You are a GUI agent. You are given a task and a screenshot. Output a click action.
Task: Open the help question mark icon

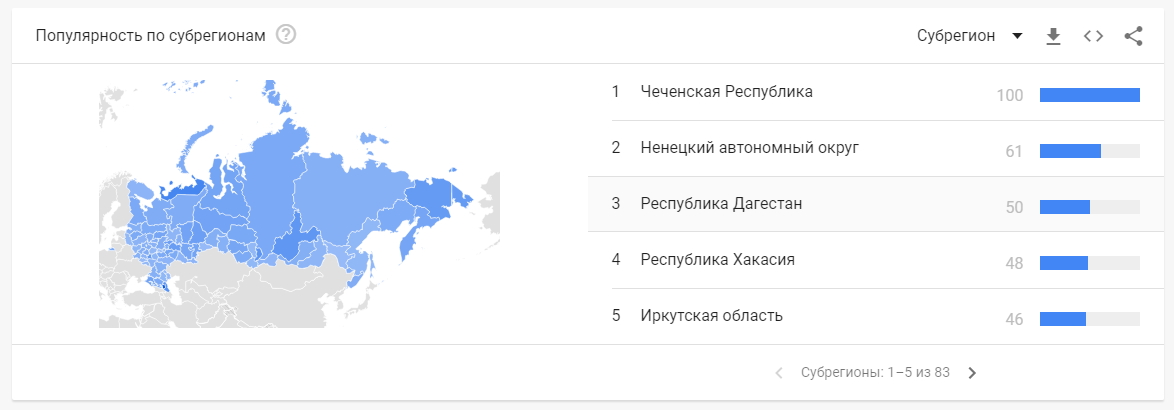pyautogui.click(x=286, y=35)
